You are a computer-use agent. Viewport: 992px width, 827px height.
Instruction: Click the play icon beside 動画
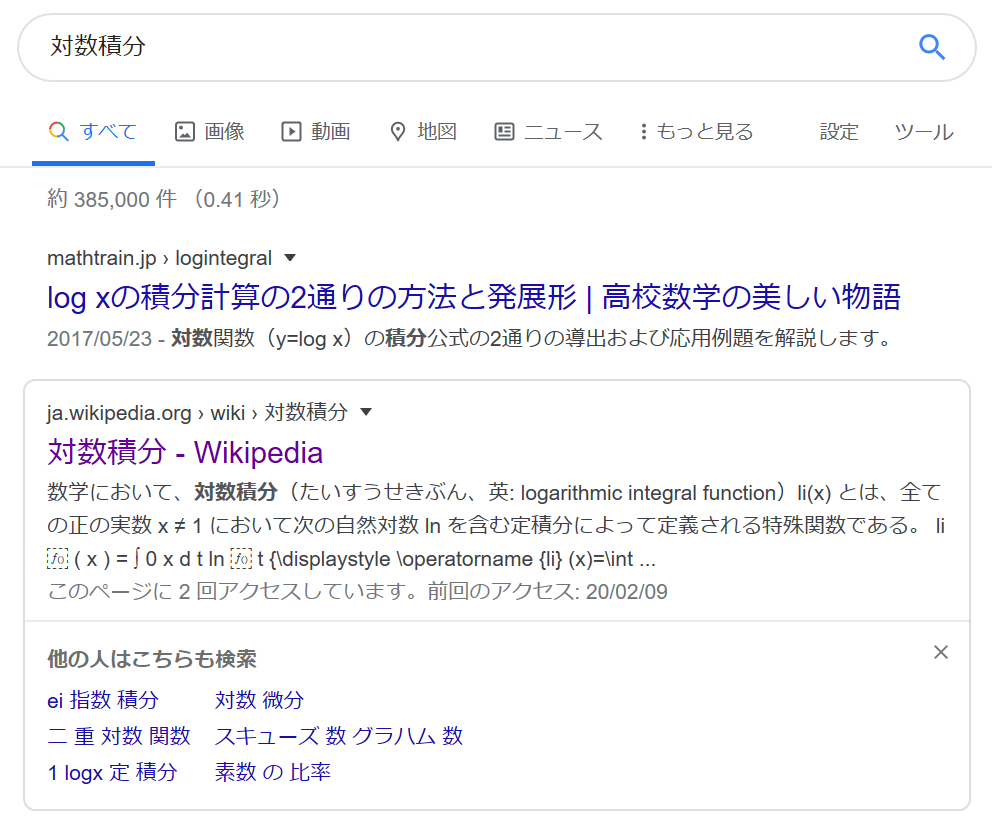[x=289, y=131]
